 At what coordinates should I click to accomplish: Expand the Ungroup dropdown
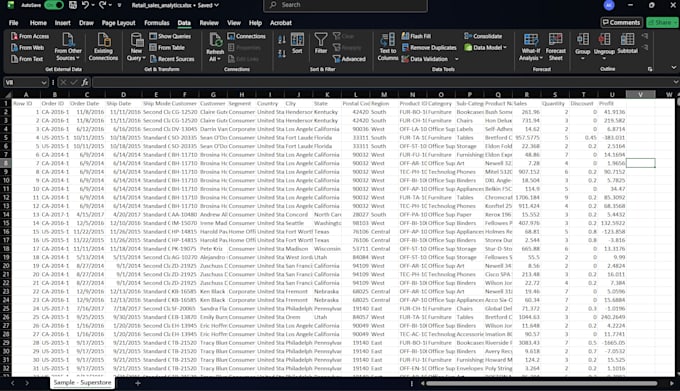604,58
